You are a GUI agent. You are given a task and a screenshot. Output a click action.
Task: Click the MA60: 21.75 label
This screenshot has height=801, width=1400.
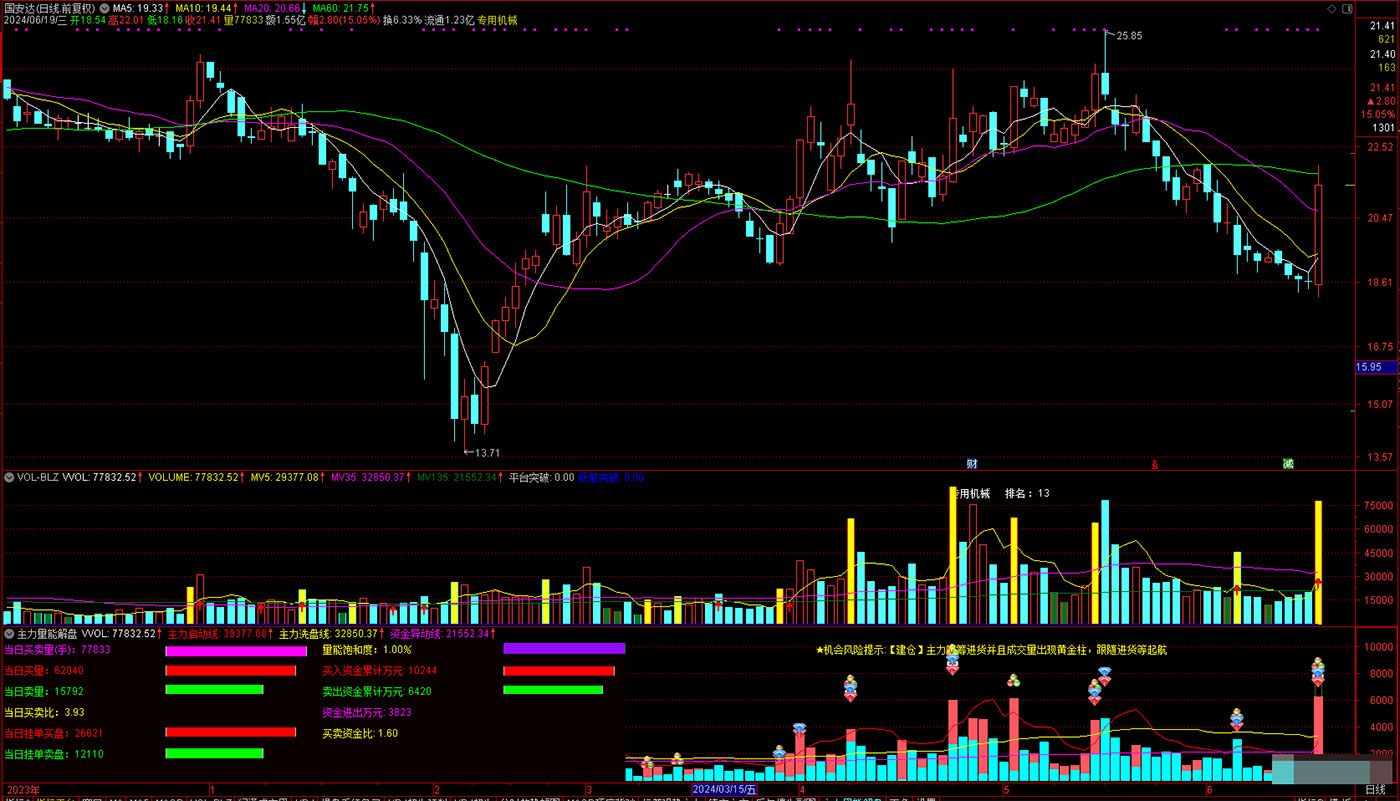point(343,7)
